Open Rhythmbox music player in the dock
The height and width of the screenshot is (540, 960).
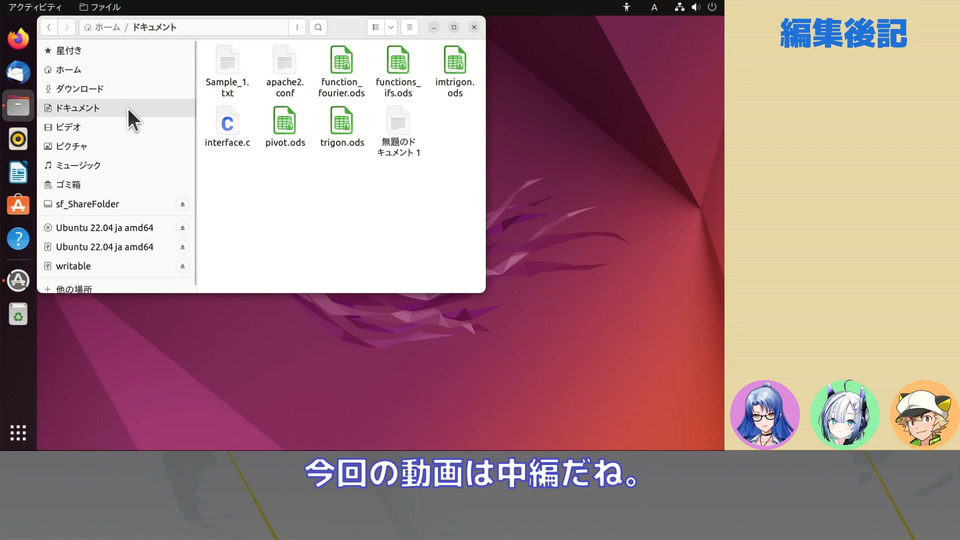pyautogui.click(x=18, y=139)
